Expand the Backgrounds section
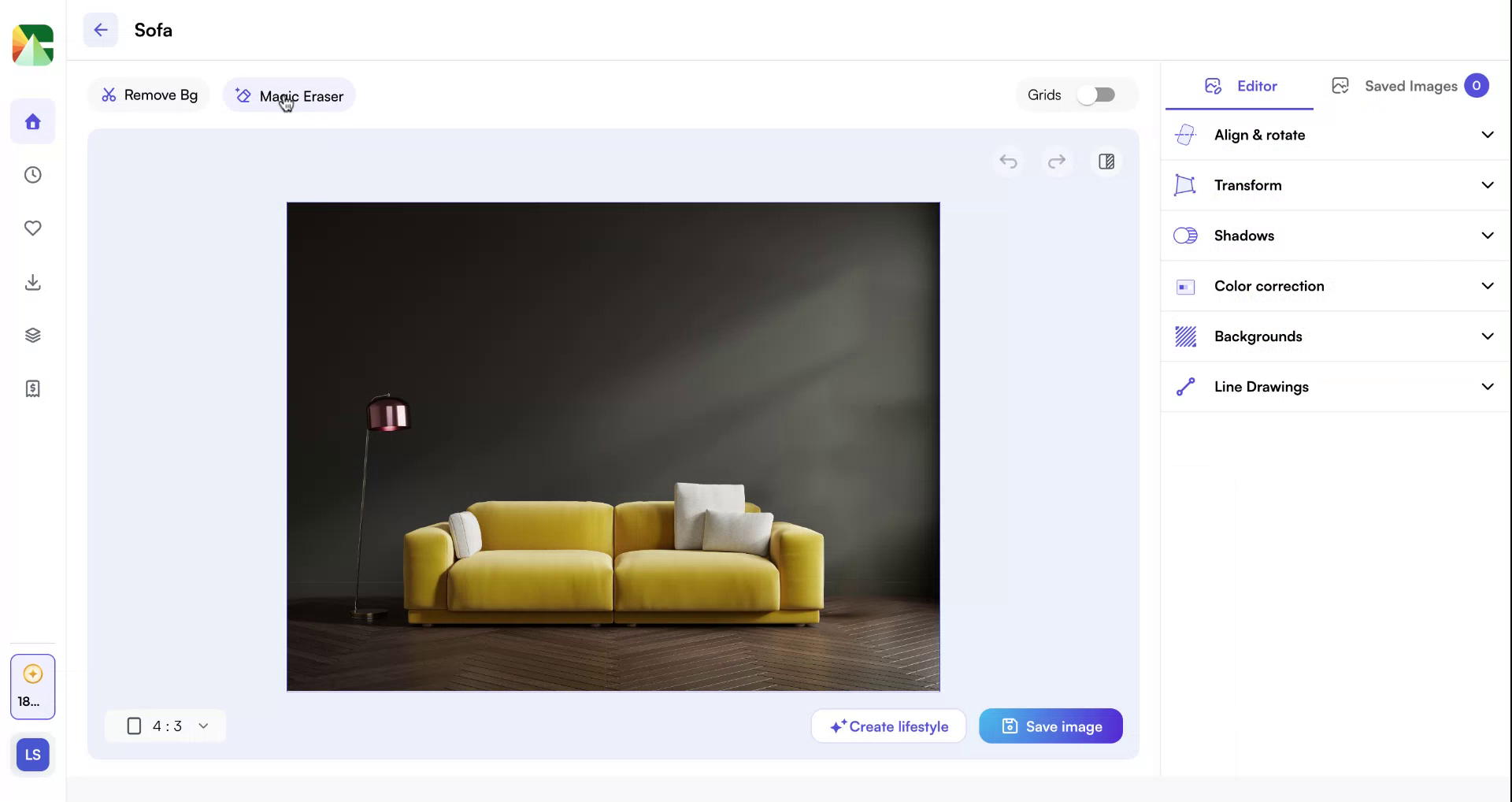 (1334, 336)
